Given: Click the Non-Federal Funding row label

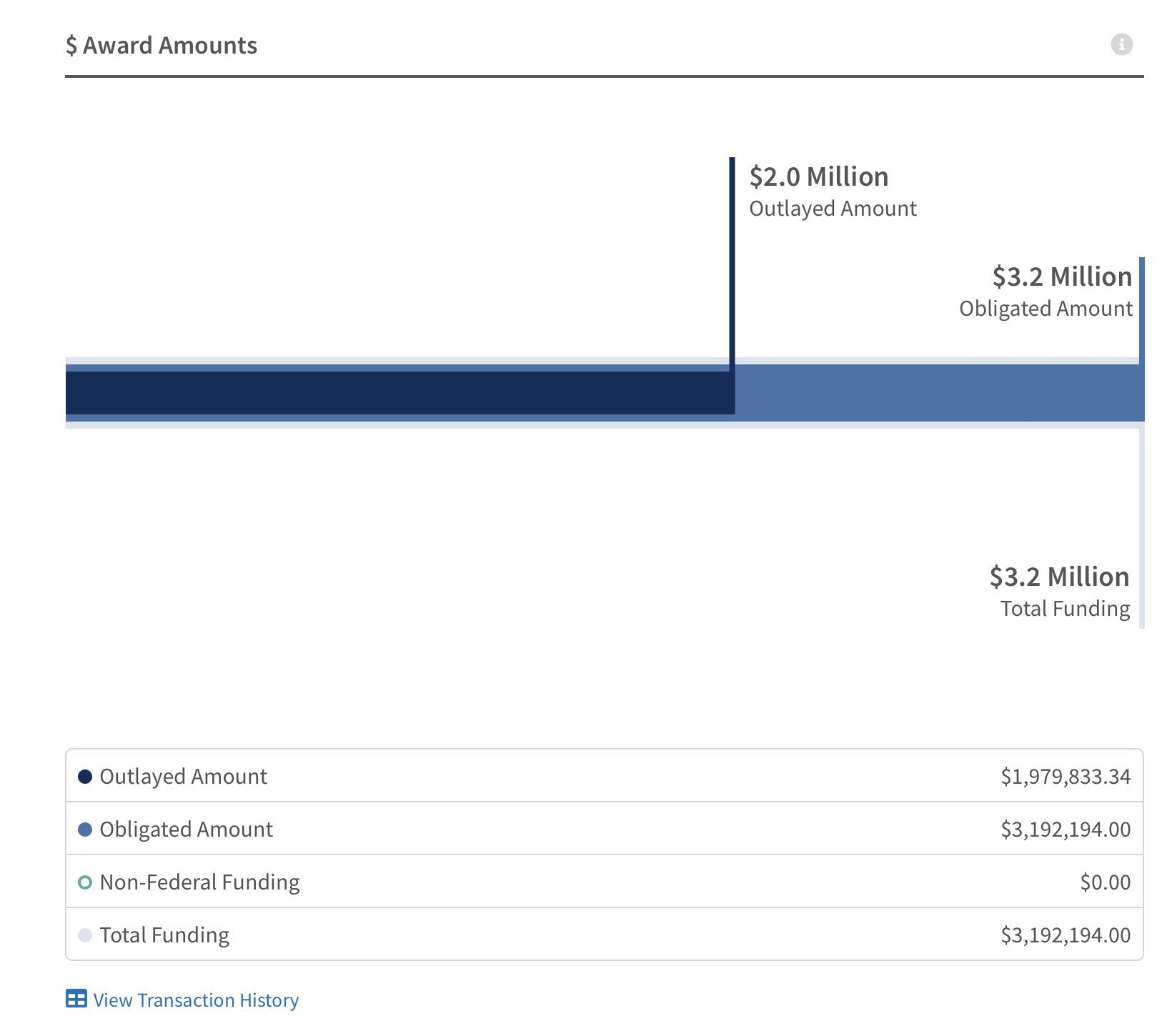Looking at the screenshot, I should [x=200, y=882].
